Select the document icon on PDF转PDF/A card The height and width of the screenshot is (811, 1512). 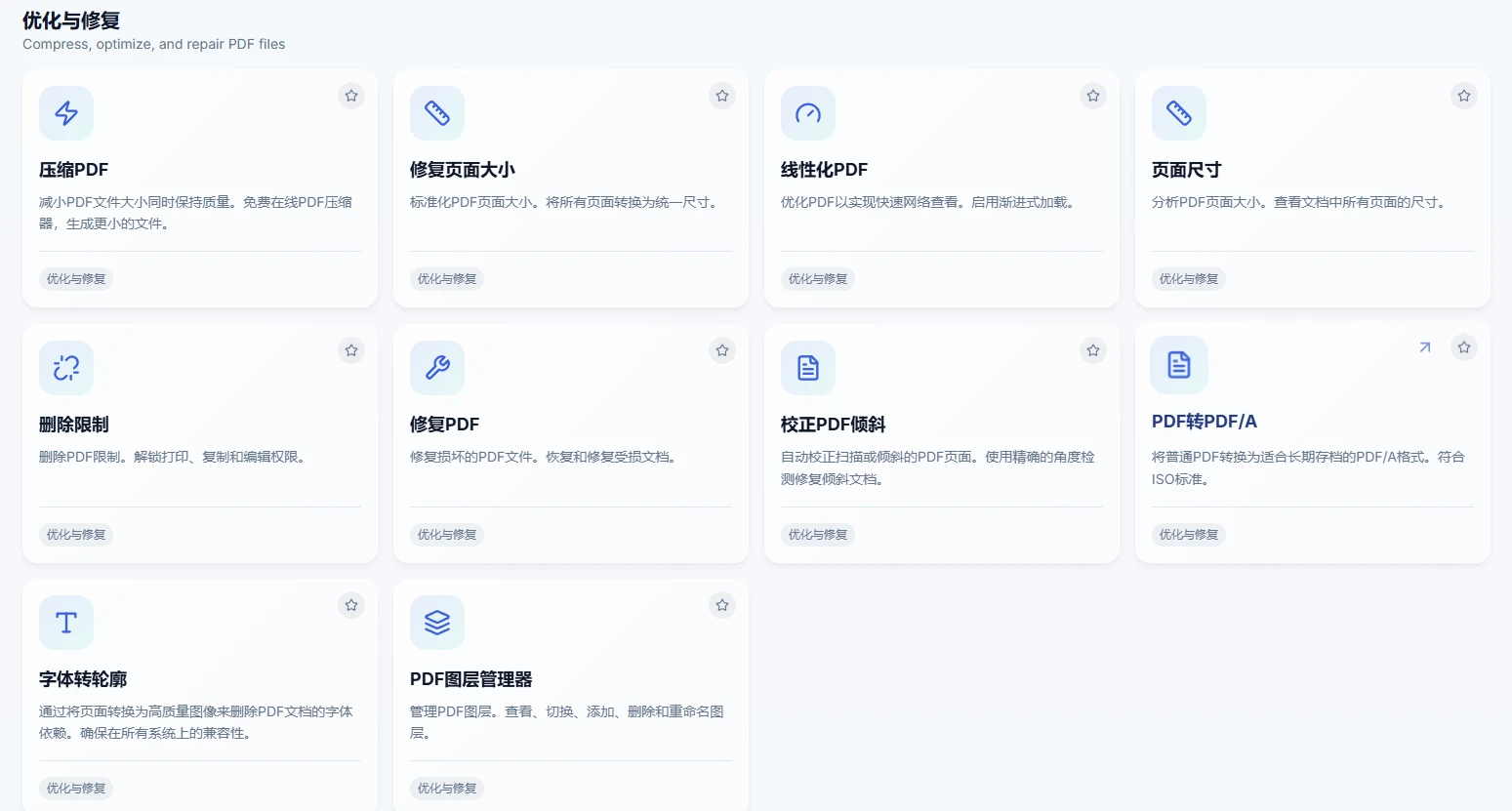[x=1178, y=364]
